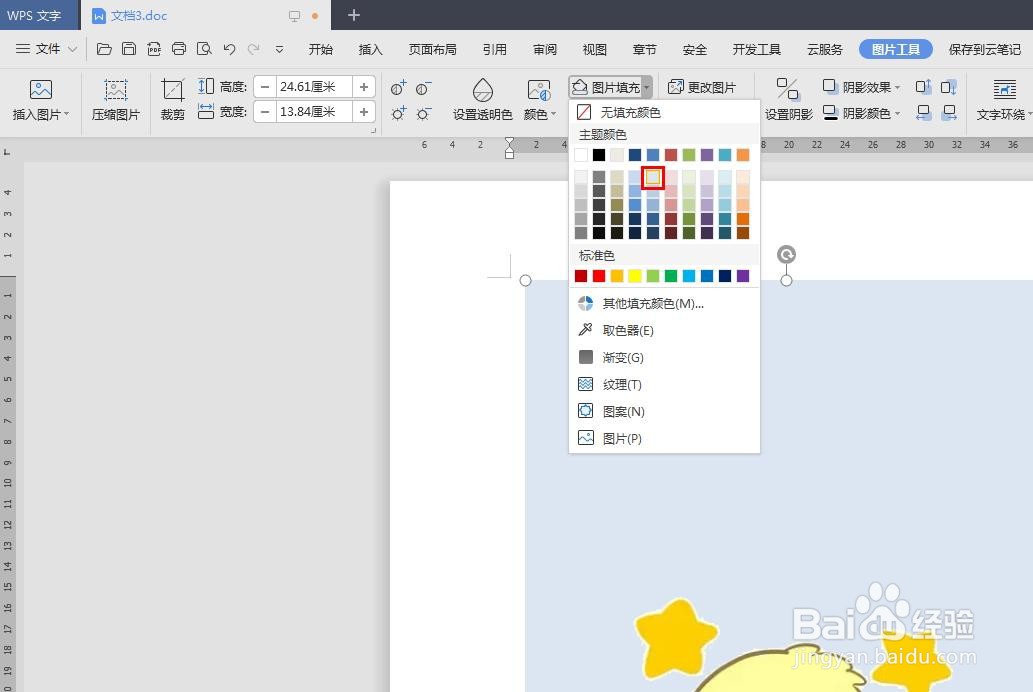
Task: Select the Pattern fill option
Action: [x=664, y=411]
